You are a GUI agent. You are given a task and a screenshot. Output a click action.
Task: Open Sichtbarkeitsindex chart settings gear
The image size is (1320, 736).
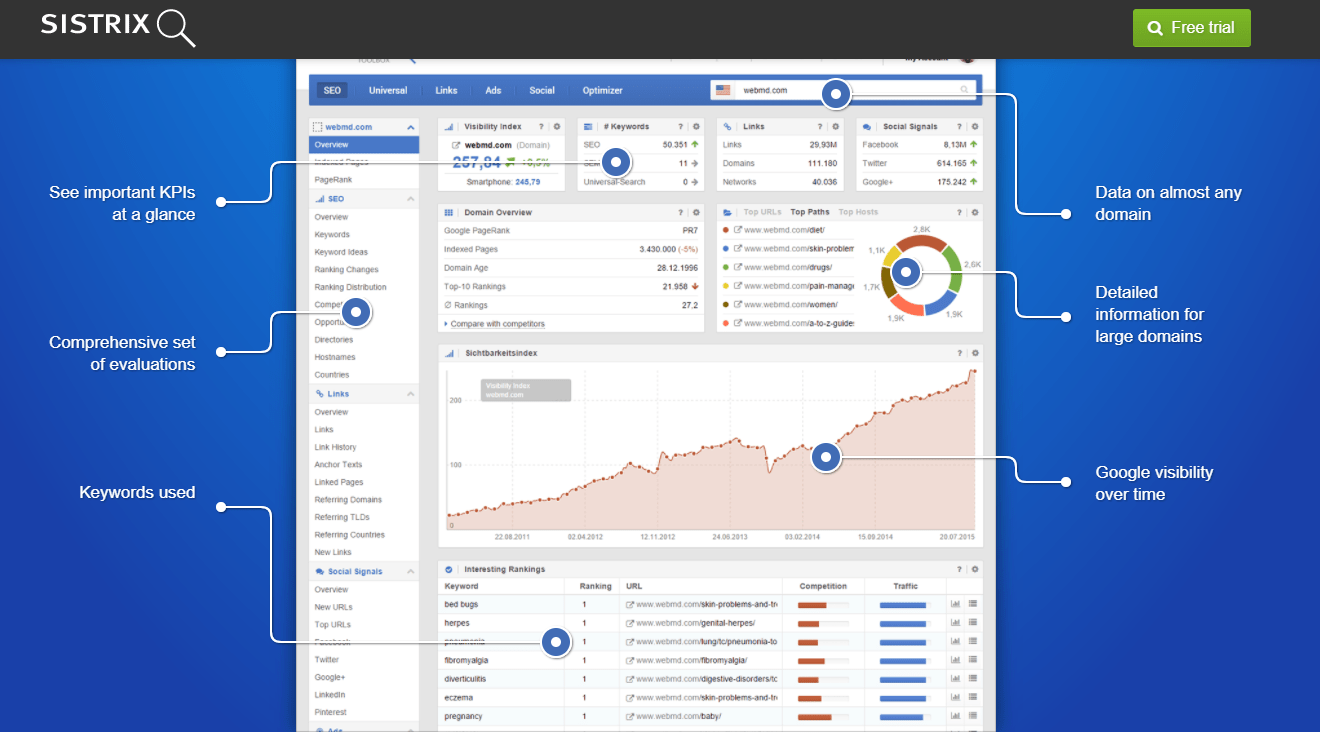pyautogui.click(x=975, y=353)
